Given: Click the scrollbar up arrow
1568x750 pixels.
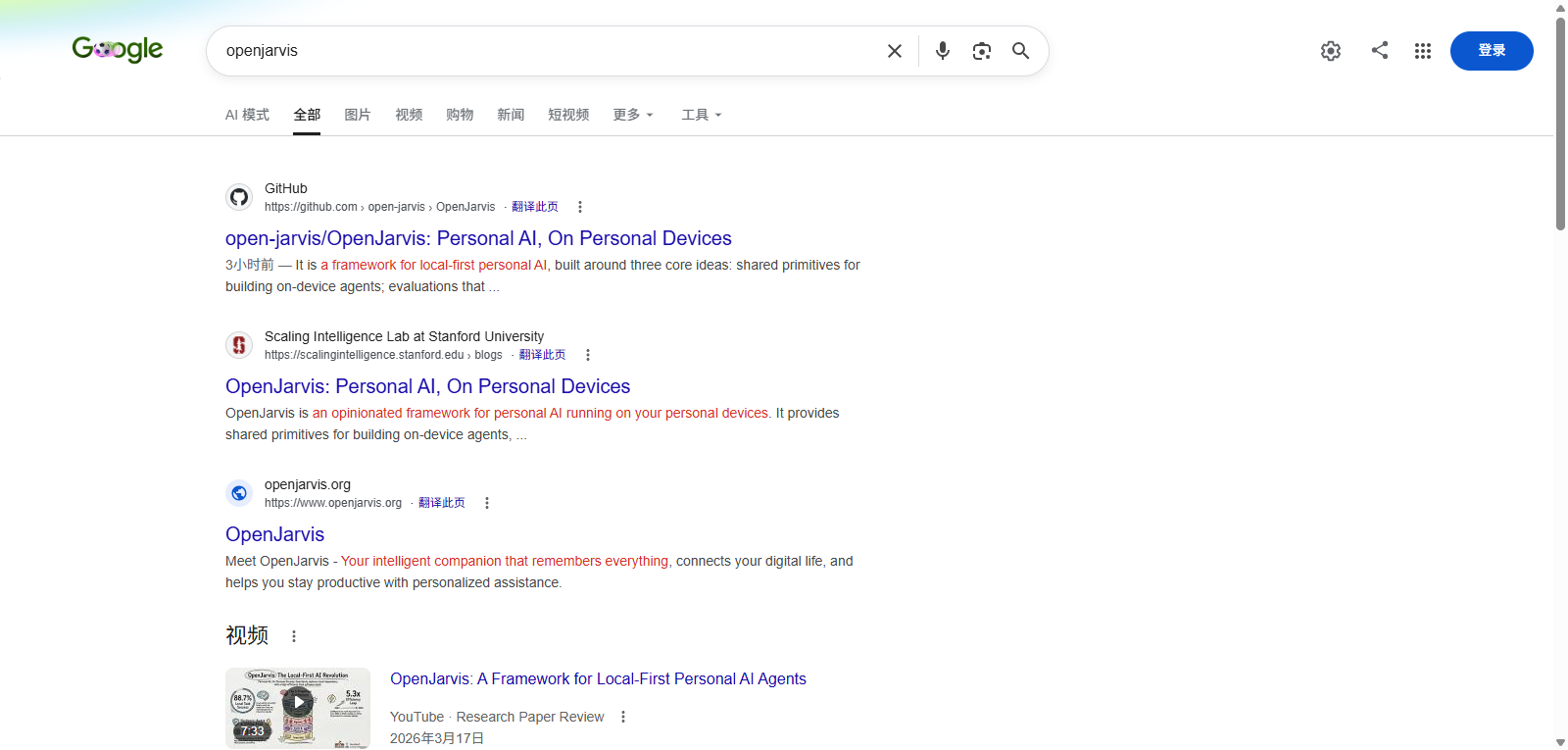Looking at the screenshot, I should point(1560,8).
